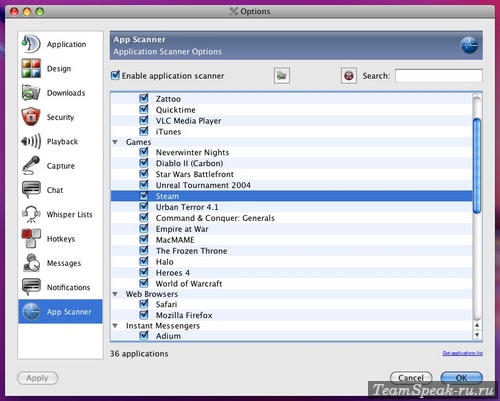Image resolution: width=500 pixels, height=401 pixels.
Task: Click the OK button
Action: point(462,378)
